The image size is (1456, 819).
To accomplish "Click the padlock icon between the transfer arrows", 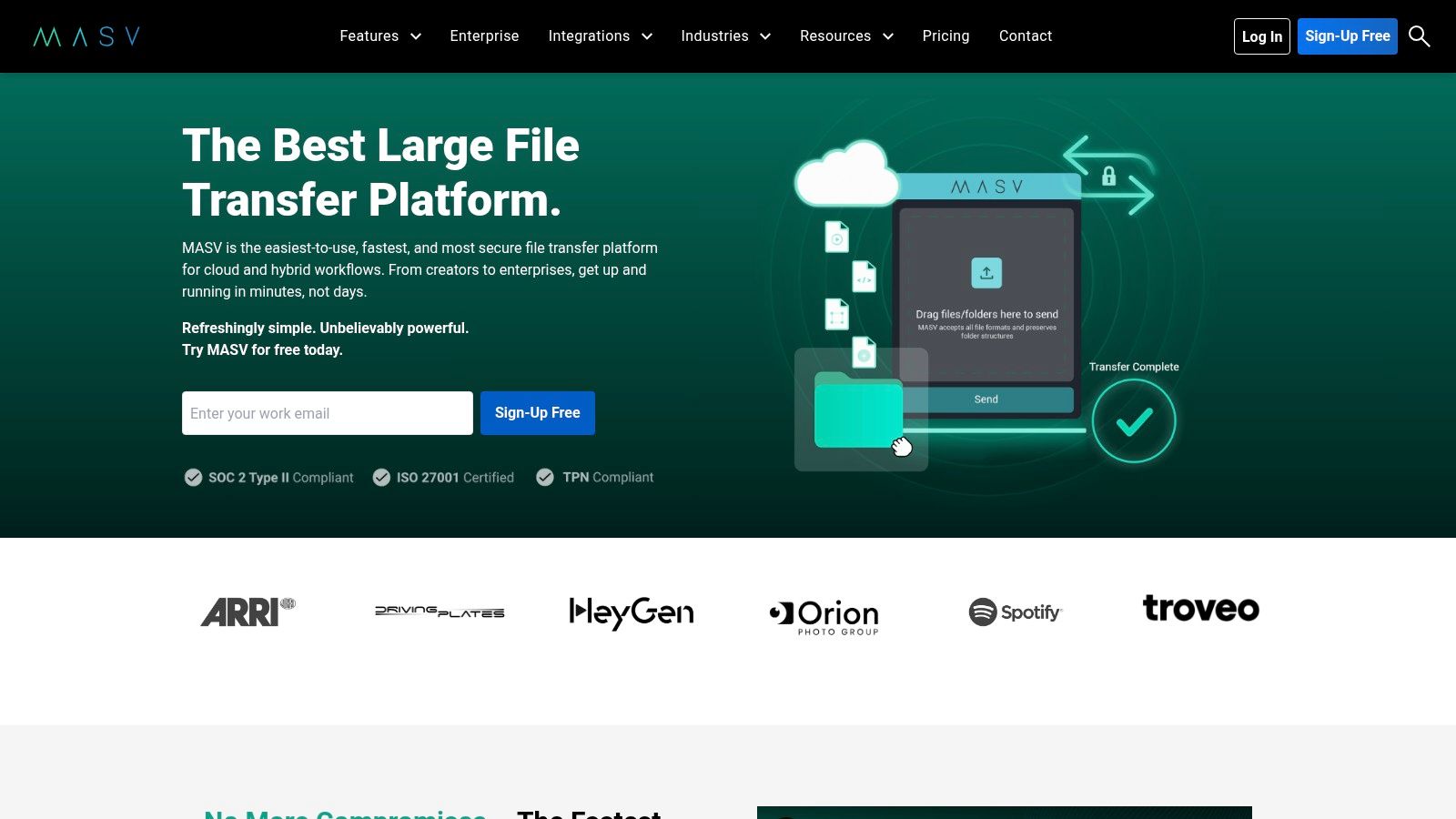I will tap(1108, 176).
